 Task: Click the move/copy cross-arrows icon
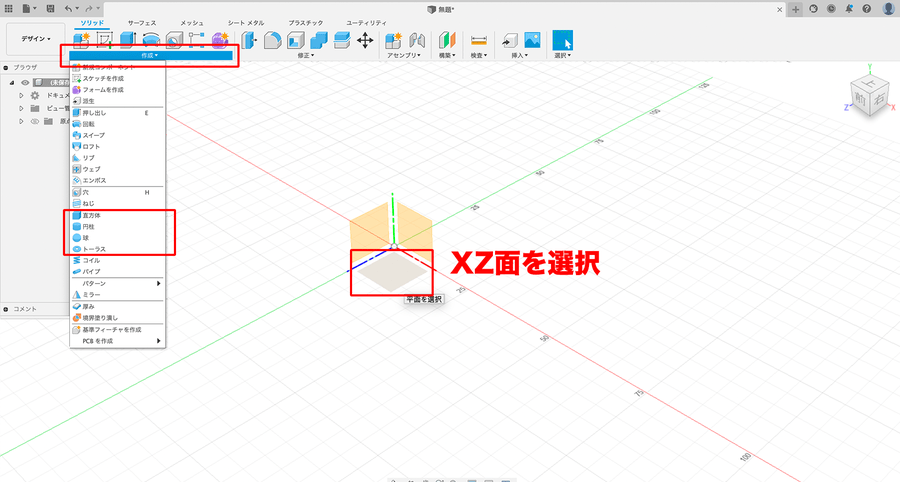point(365,40)
